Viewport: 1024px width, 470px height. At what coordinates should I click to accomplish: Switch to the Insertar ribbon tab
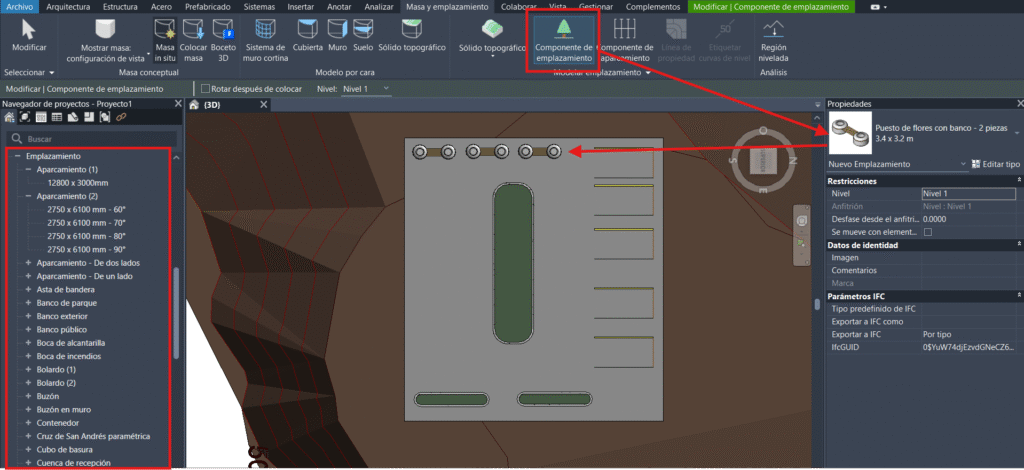299,7
